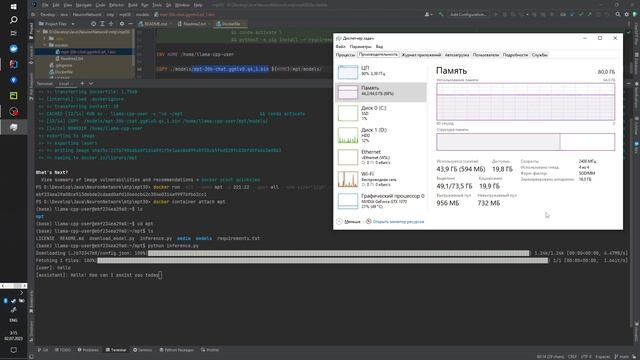Image resolution: width=640 pixels, height=360 pixels.
Task: Switch to Подробности tab in Task Manager
Action: point(515,55)
